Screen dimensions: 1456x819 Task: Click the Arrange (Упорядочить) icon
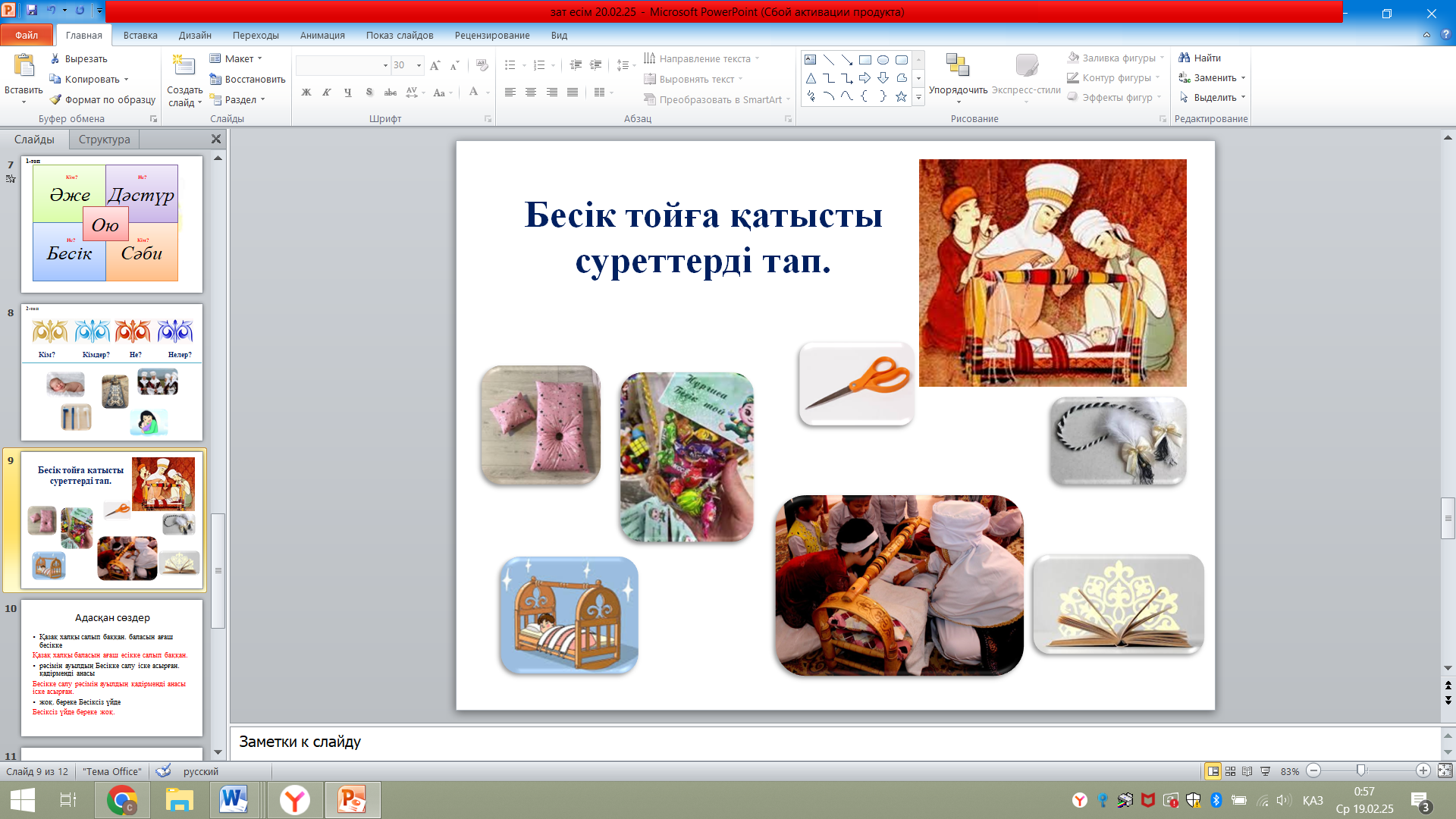coord(958,66)
